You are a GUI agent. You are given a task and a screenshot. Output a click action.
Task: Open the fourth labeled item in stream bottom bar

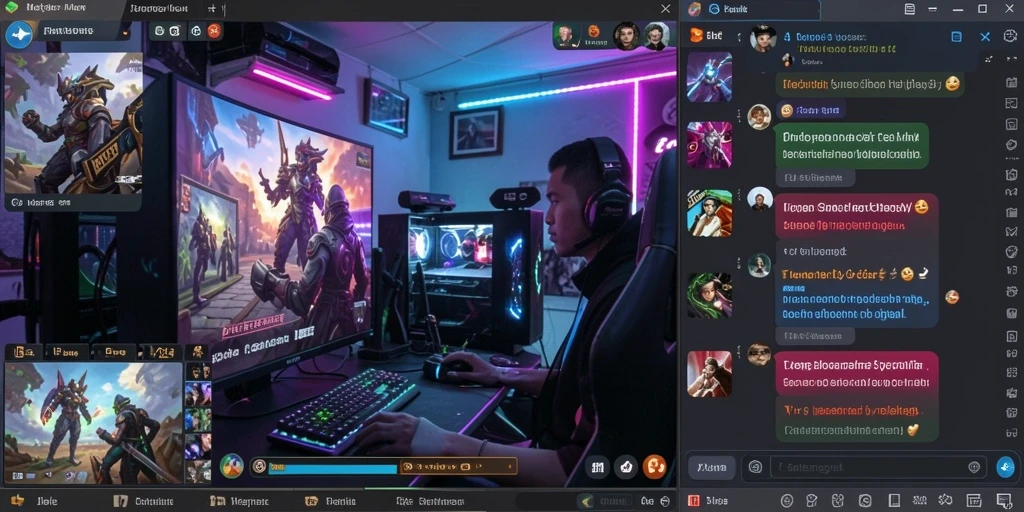[x=331, y=501]
